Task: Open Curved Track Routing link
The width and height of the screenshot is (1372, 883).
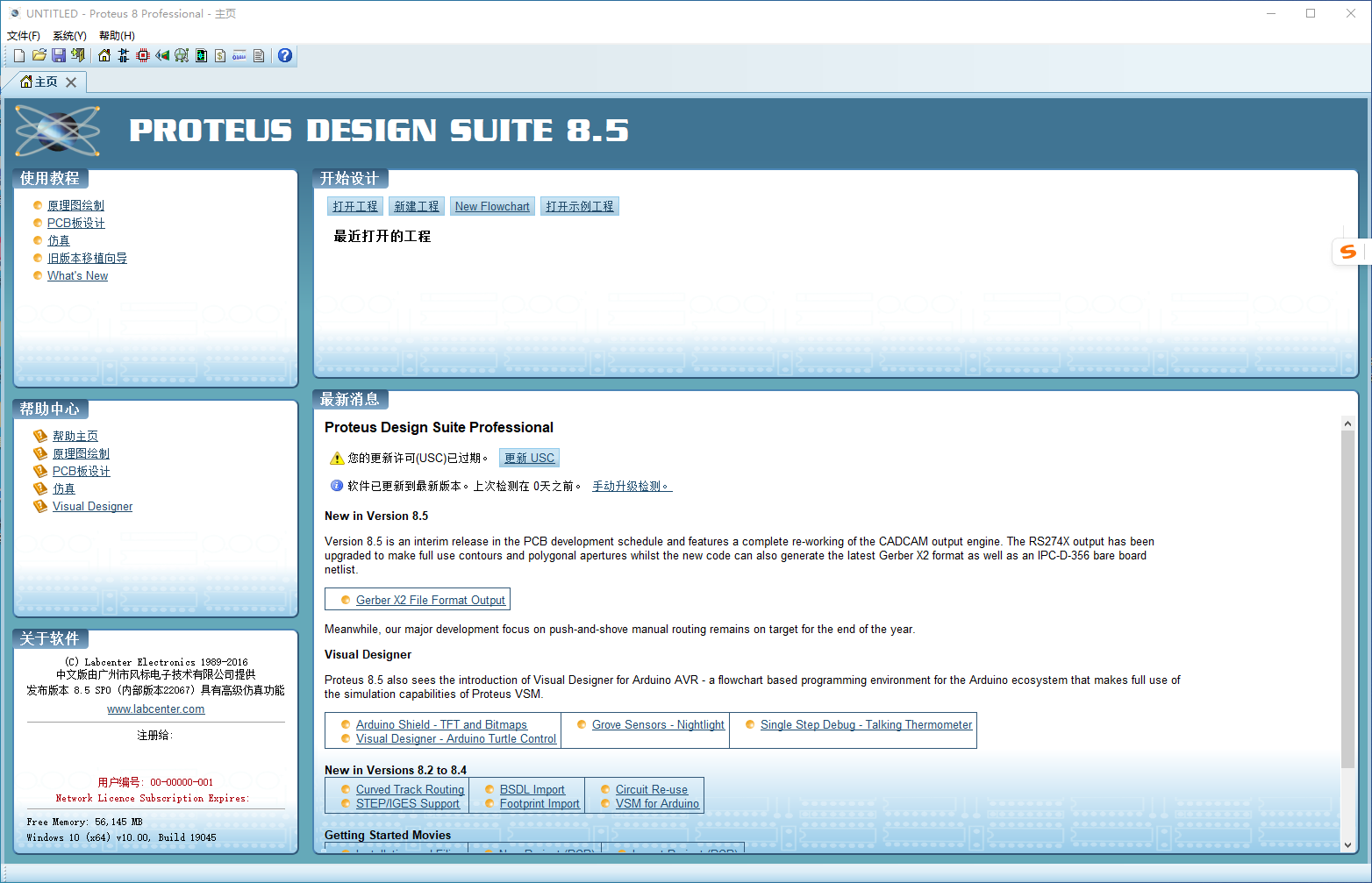Action: (410, 789)
